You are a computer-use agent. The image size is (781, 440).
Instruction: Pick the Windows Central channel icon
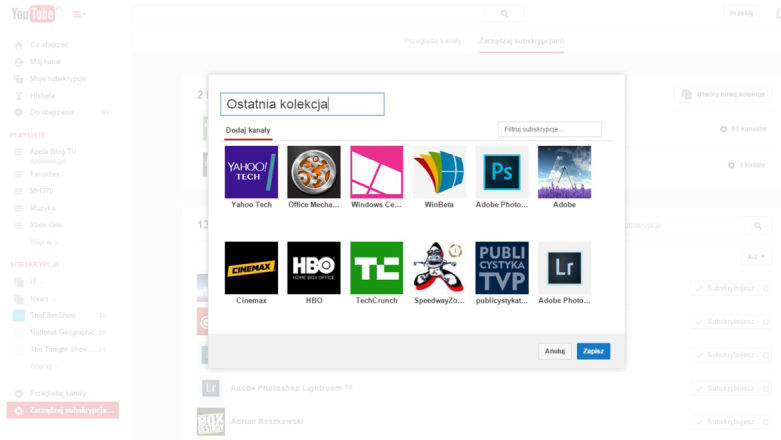click(x=377, y=172)
